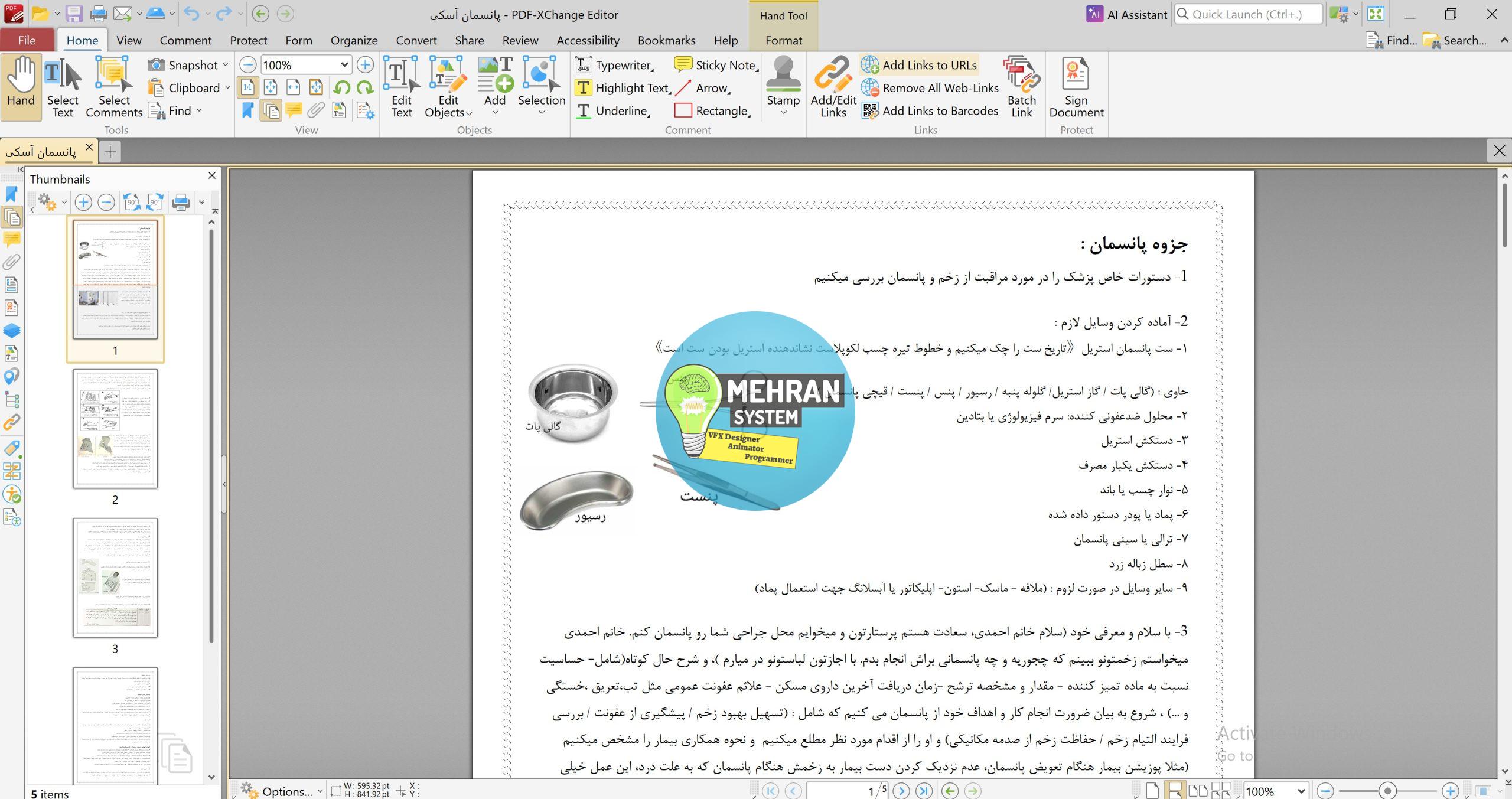Expand the Clipboard dropdown arrow
The width and height of the screenshot is (1512, 799).
[227, 88]
